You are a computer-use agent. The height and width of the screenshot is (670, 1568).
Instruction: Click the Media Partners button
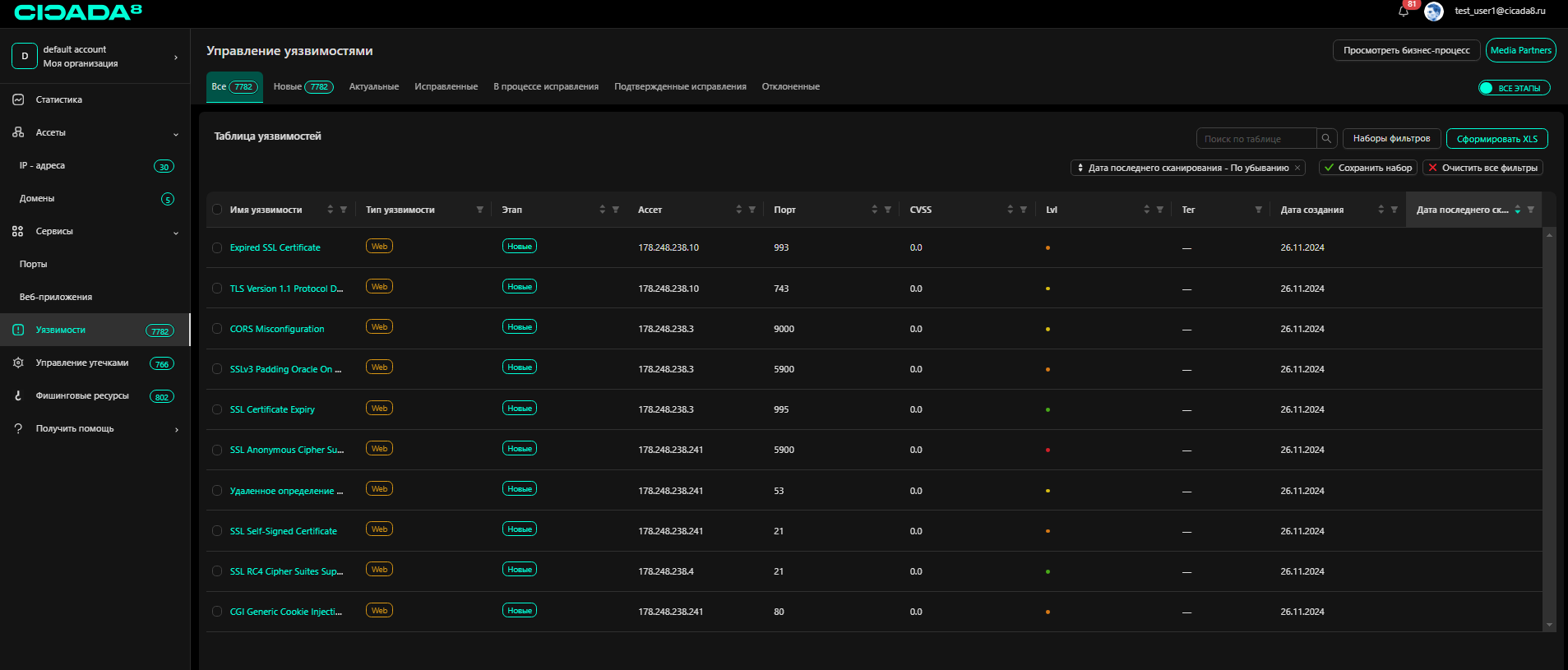click(x=1520, y=50)
